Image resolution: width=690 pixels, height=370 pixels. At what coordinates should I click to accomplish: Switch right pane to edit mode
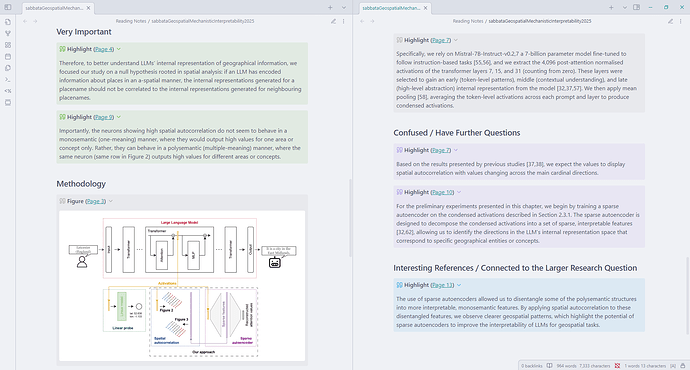click(x=670, y=21)
